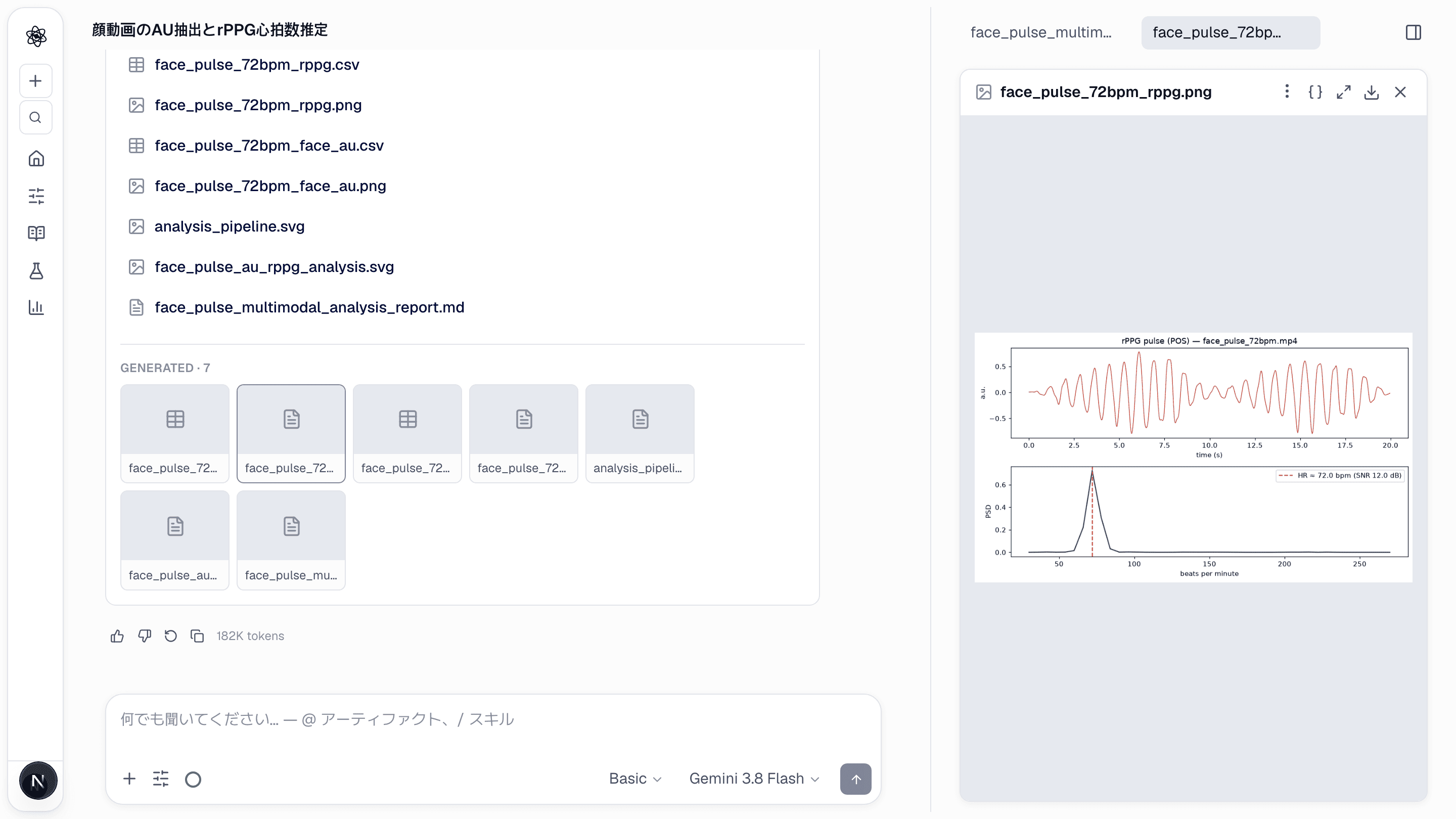Open face_pulse_72bpm_rppg.csv in the file list
This screenshot has width=1456, height=819.
[257, 64]
